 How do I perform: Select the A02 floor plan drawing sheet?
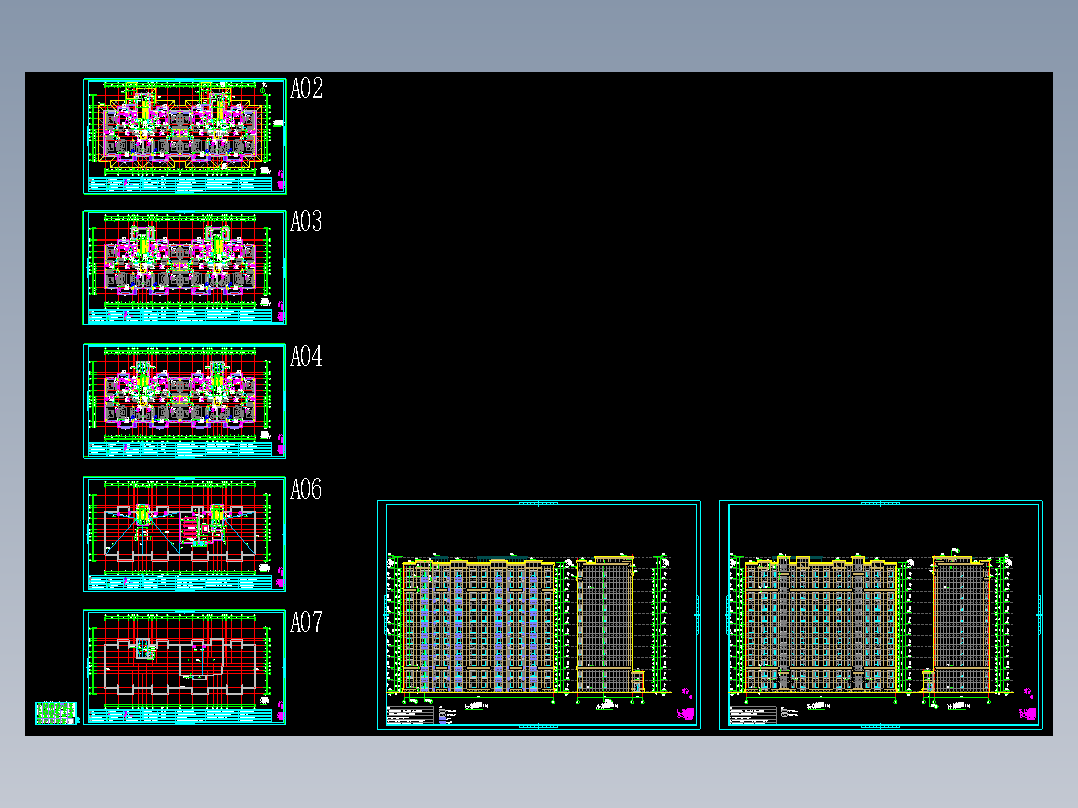click(x=184, y=136)
